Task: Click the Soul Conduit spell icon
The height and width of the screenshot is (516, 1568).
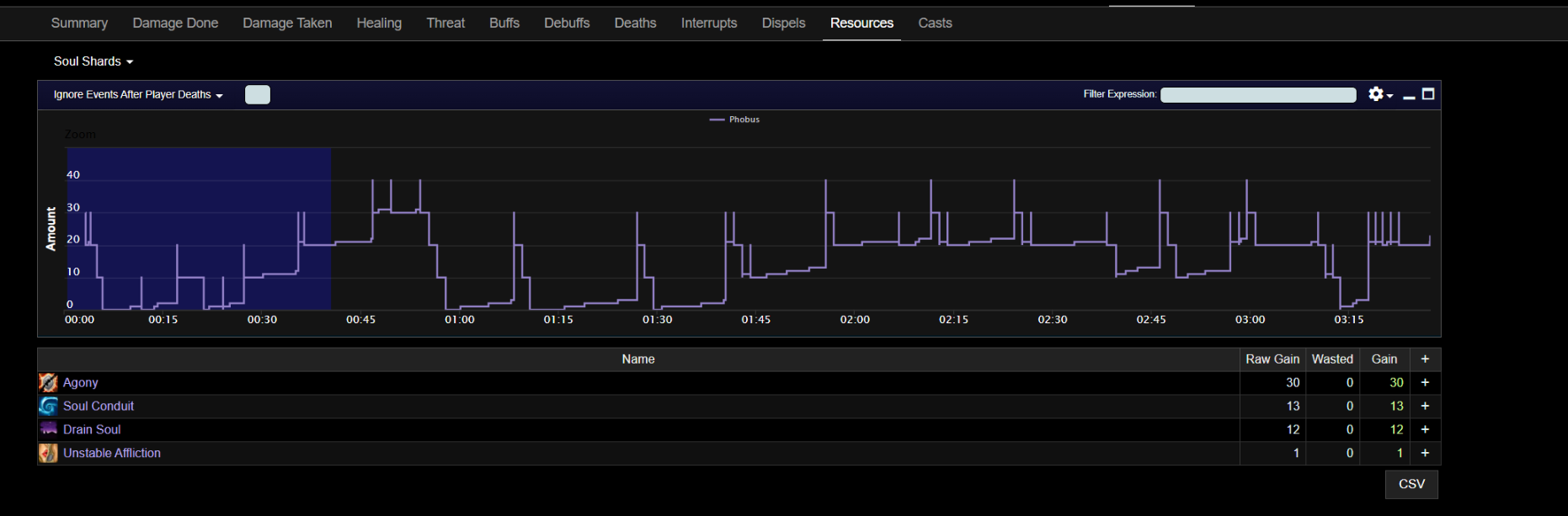Action: pos(48,407)
